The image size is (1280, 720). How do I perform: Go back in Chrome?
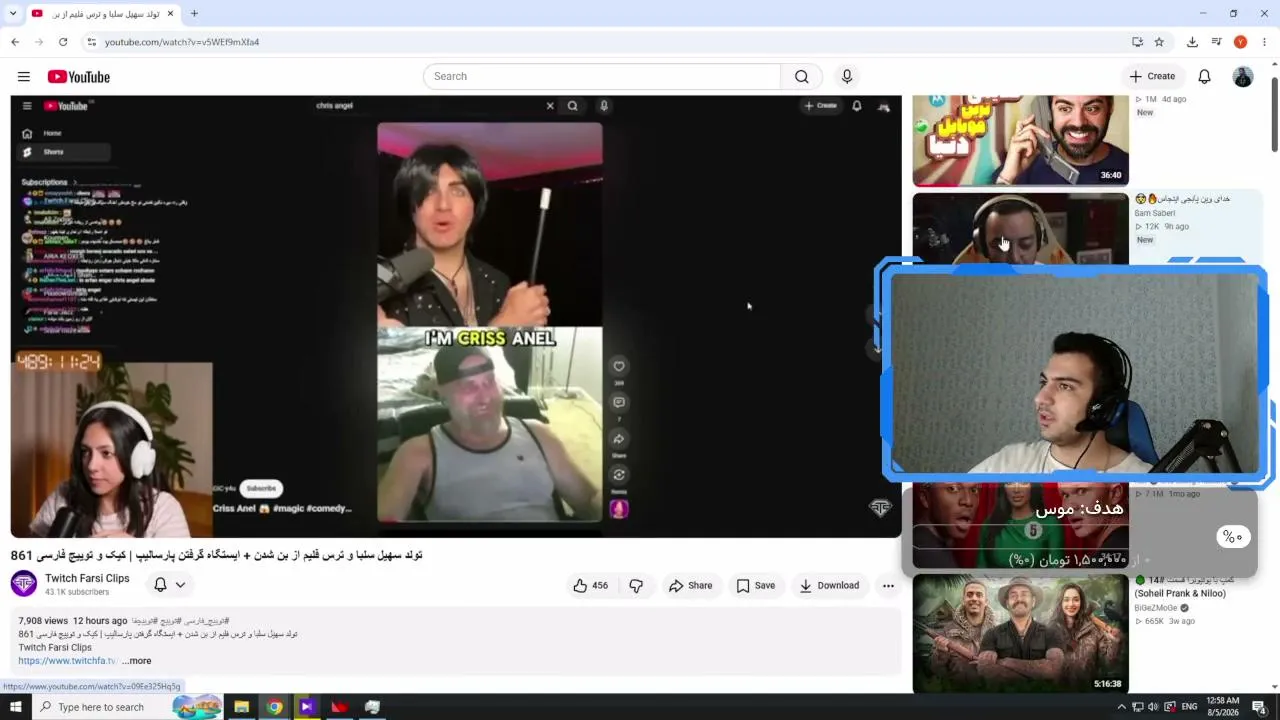[x=15, y=42]
